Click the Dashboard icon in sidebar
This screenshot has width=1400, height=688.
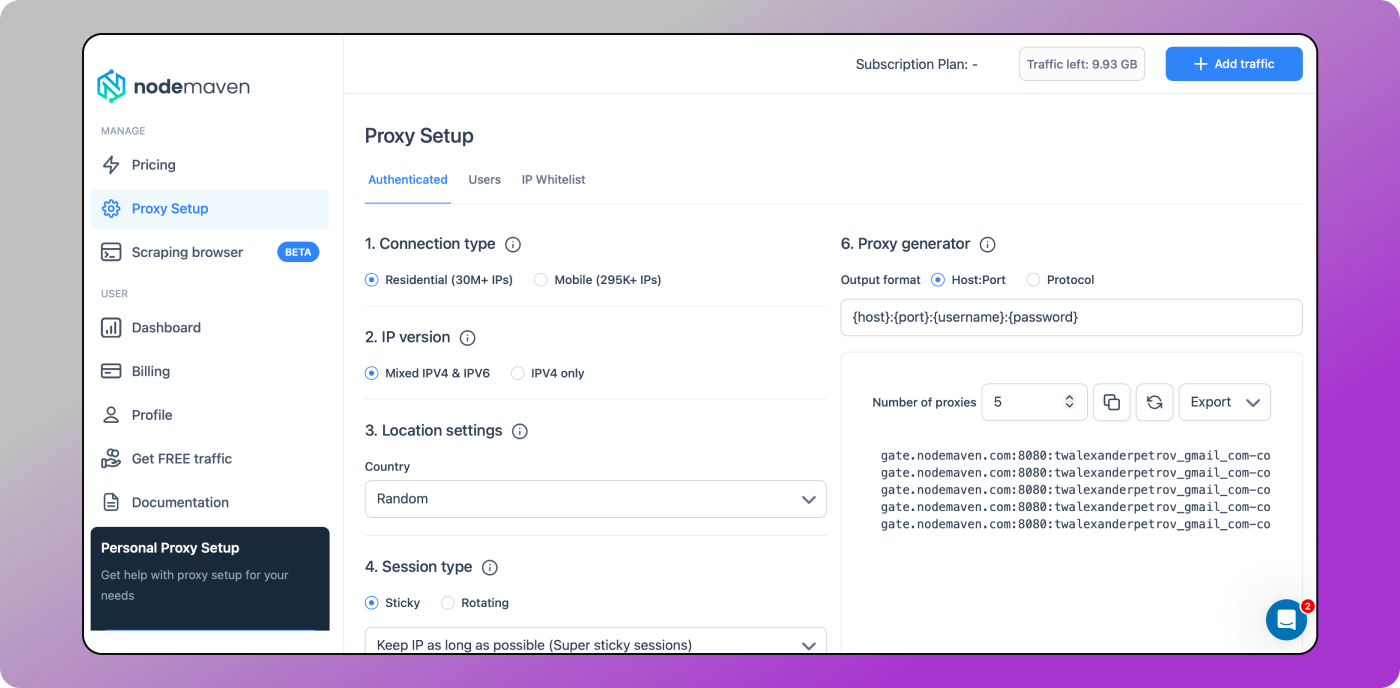coord(111,327)
